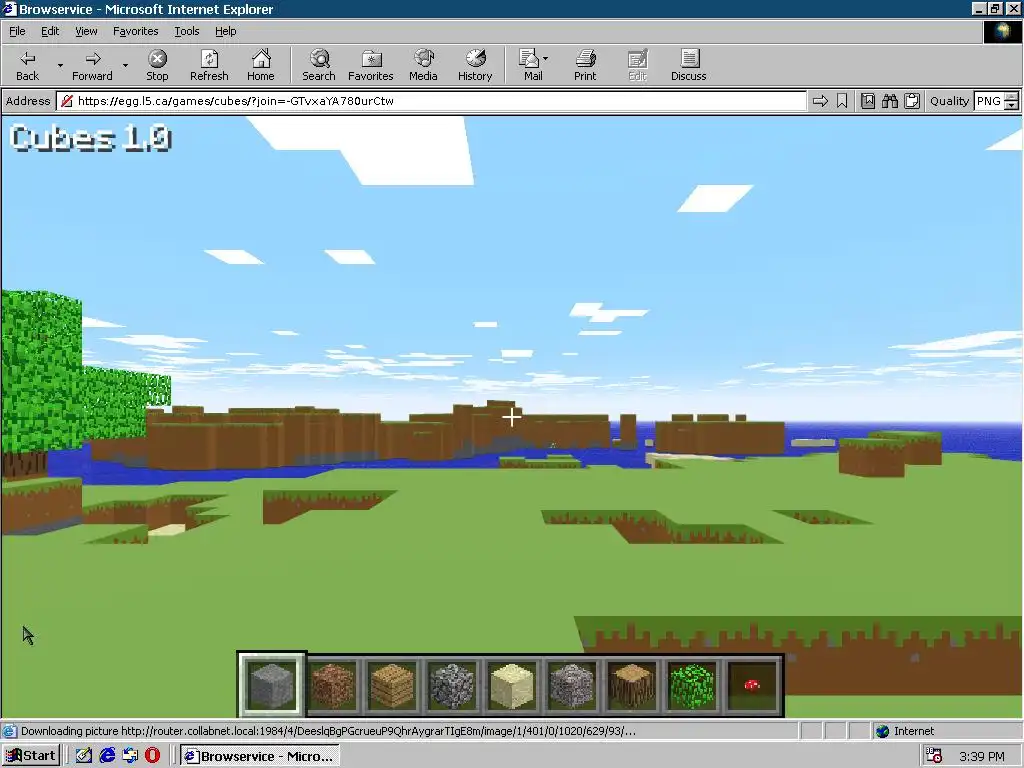Screen dimensions: 1024x768
Task: Click the Go arrow beside address bar
Action: pyautogui.click(x=820, y=101)
